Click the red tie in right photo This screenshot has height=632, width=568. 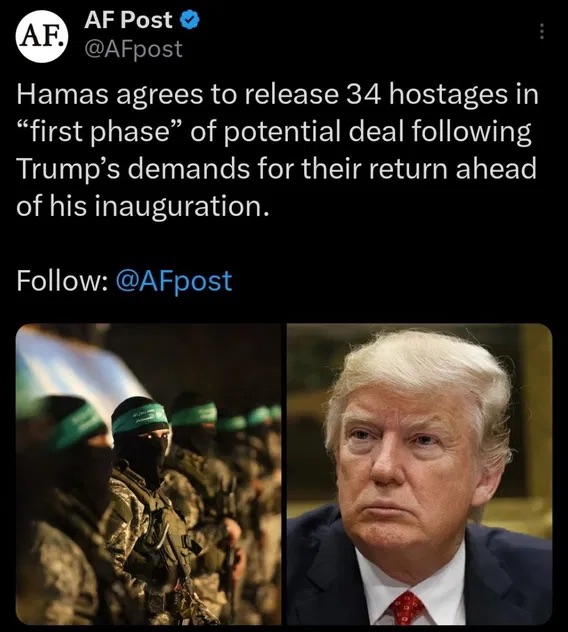[407, 608]
